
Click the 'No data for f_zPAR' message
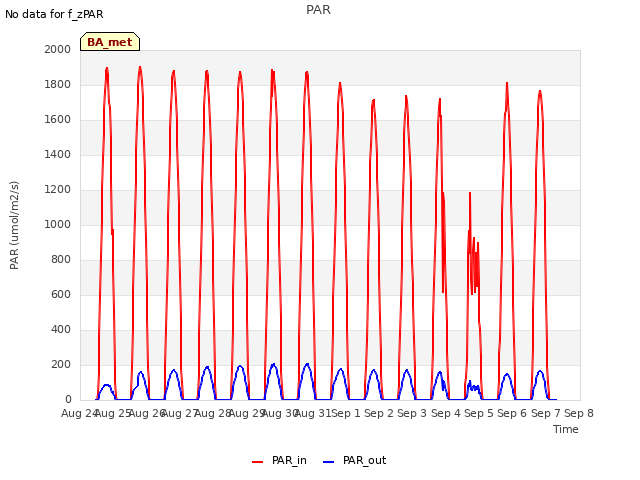pos(54,14)
